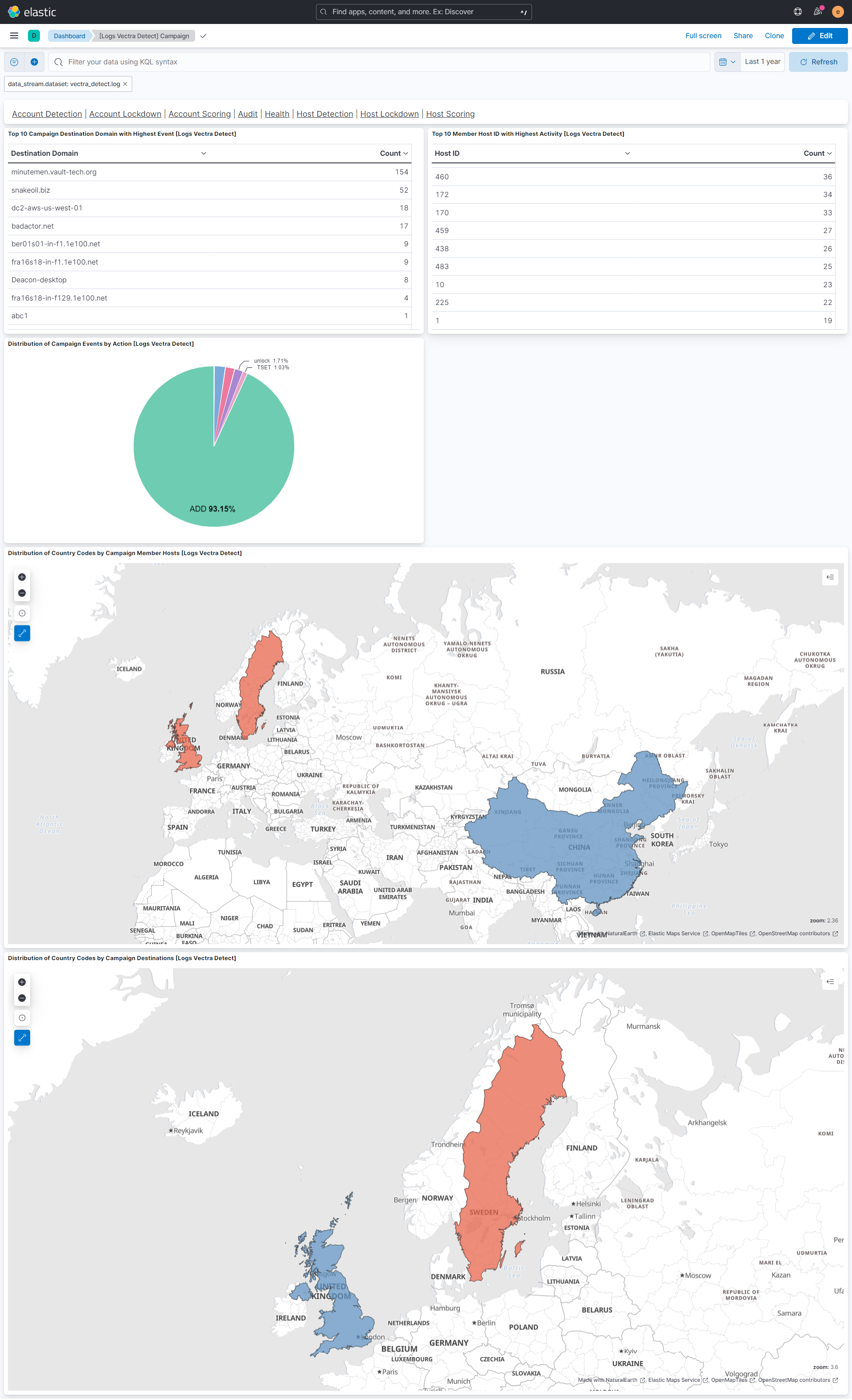Zoom in on the Member Hosts map

point(22,577)
